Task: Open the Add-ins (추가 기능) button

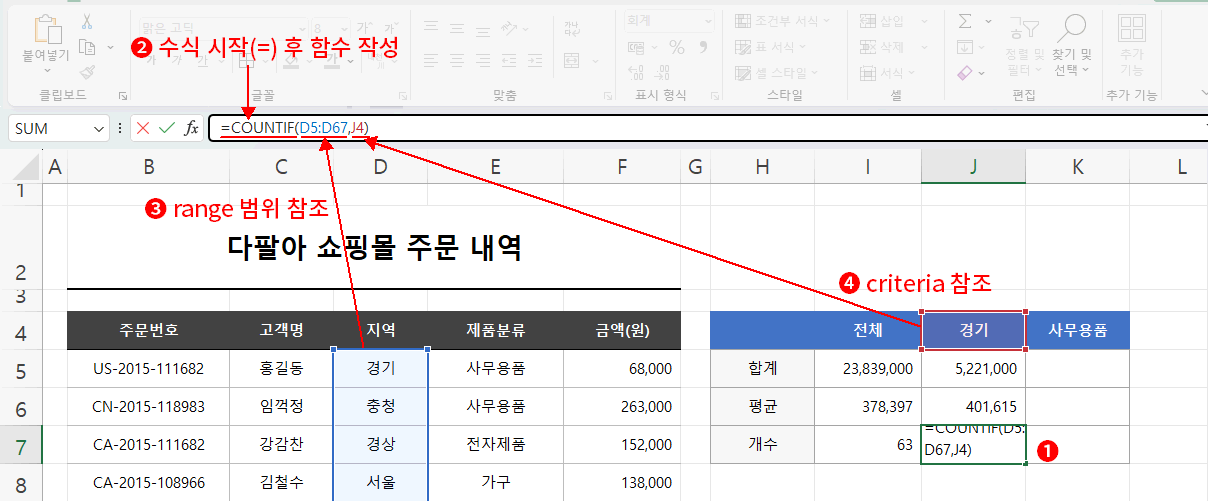Action: (x=1131, y=45)
